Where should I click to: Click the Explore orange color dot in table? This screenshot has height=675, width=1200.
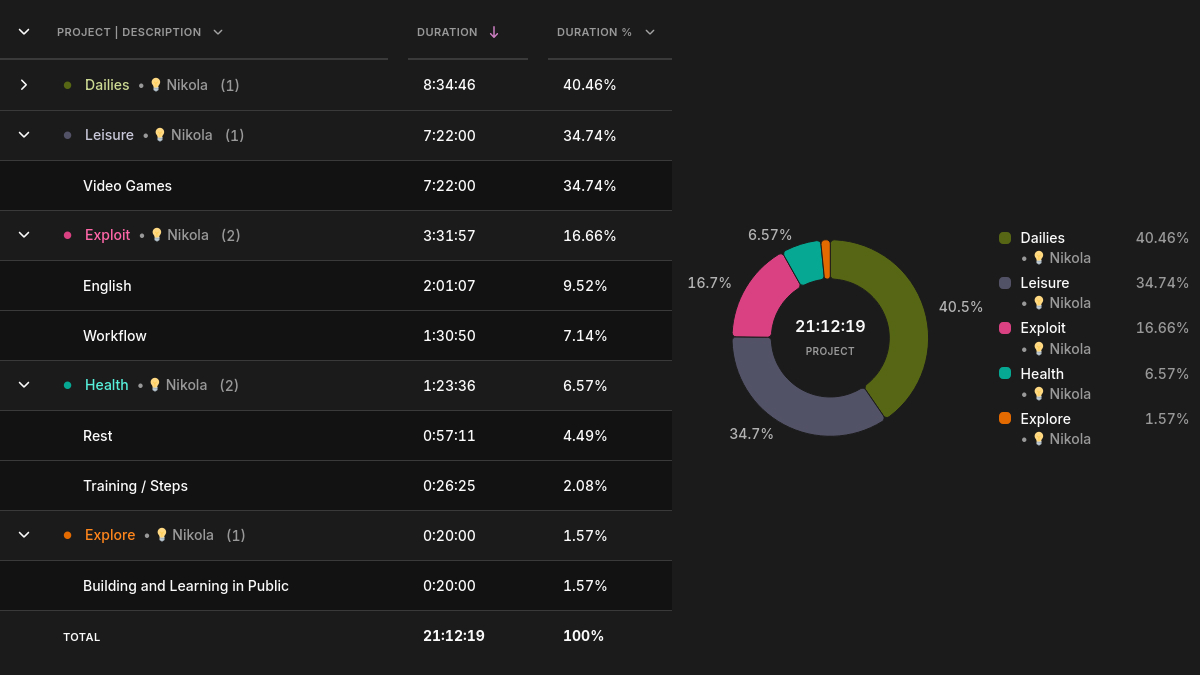[x=67, y=535]
